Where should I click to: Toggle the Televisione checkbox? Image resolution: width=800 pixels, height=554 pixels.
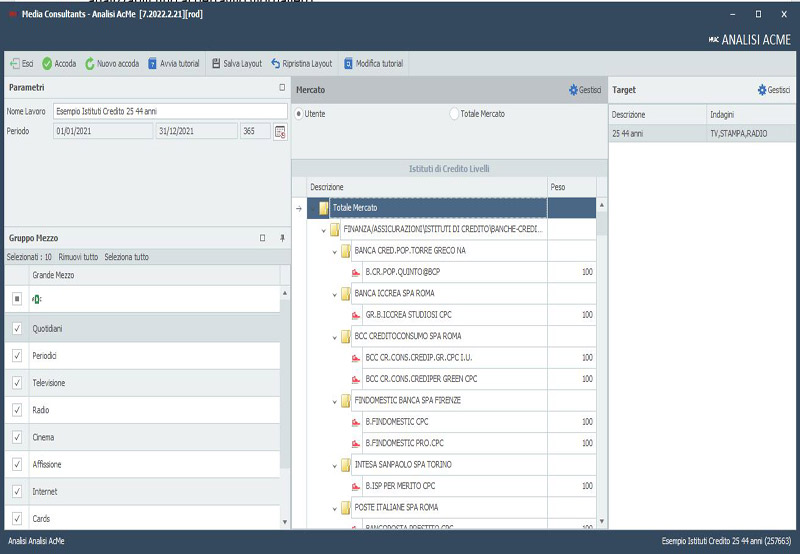(x=17, y=383)
